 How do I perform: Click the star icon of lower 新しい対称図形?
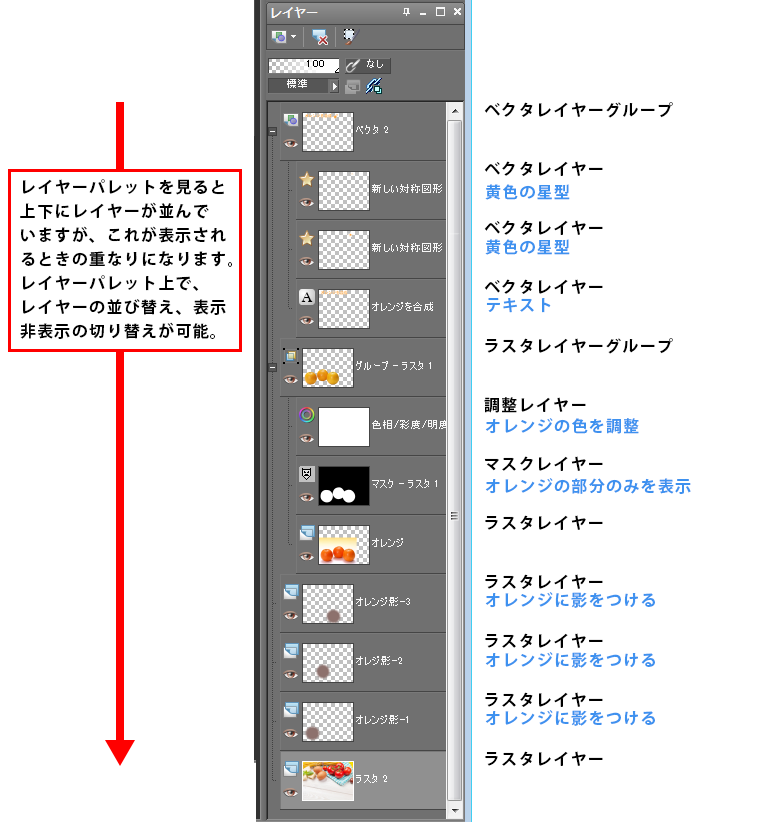(307, 238)
